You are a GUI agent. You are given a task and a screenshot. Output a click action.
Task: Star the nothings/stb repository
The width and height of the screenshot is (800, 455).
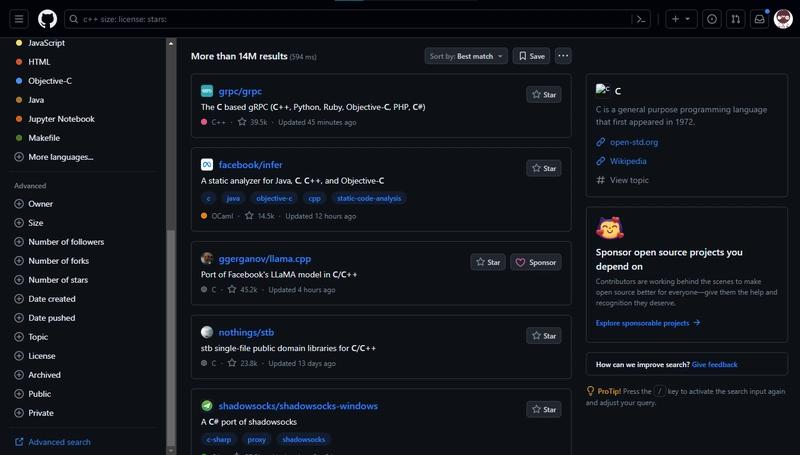pos(544,336)
